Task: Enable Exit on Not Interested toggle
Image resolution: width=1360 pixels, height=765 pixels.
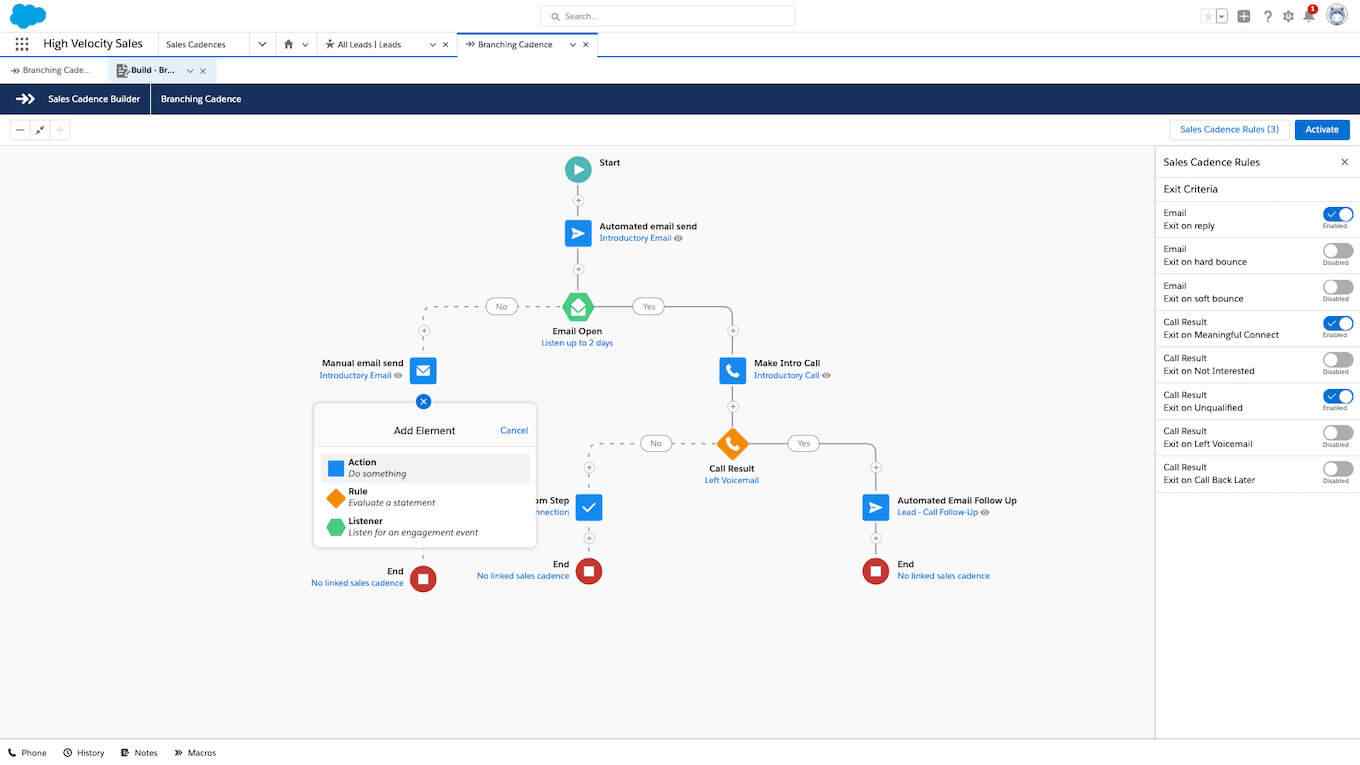Action: click(x=1338, y=360)
